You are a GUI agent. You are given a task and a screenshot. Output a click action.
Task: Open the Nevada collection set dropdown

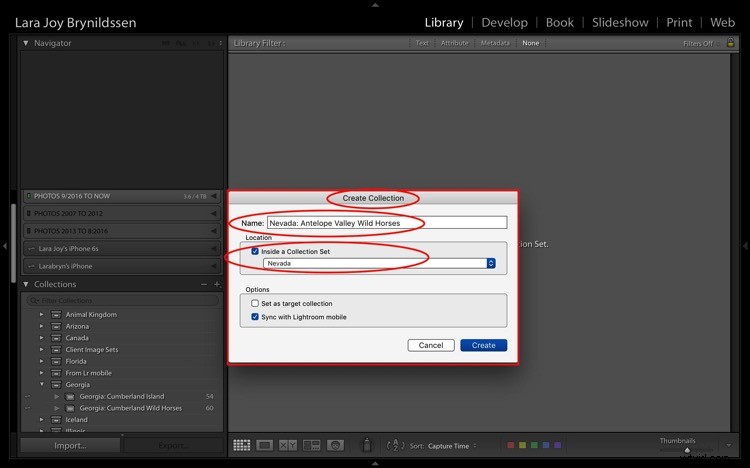379,263
